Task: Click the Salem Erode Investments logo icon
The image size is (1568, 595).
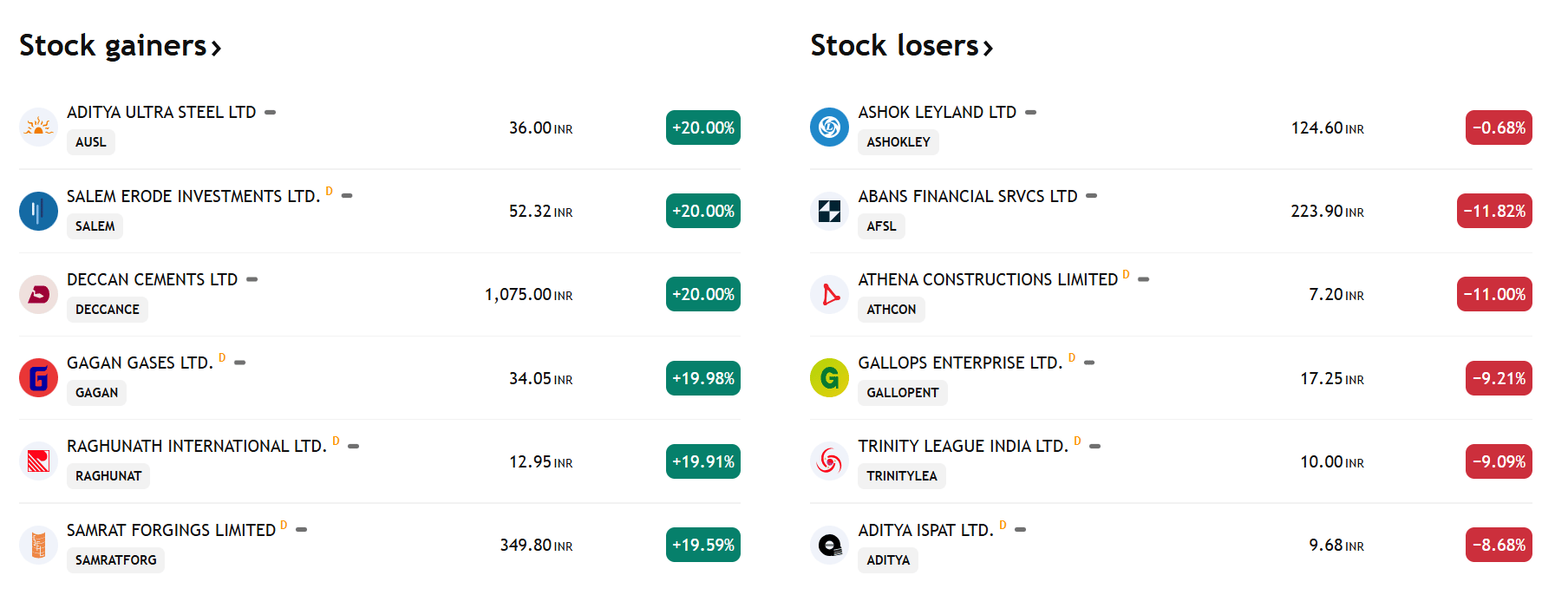Action: [x=38, y=211]
